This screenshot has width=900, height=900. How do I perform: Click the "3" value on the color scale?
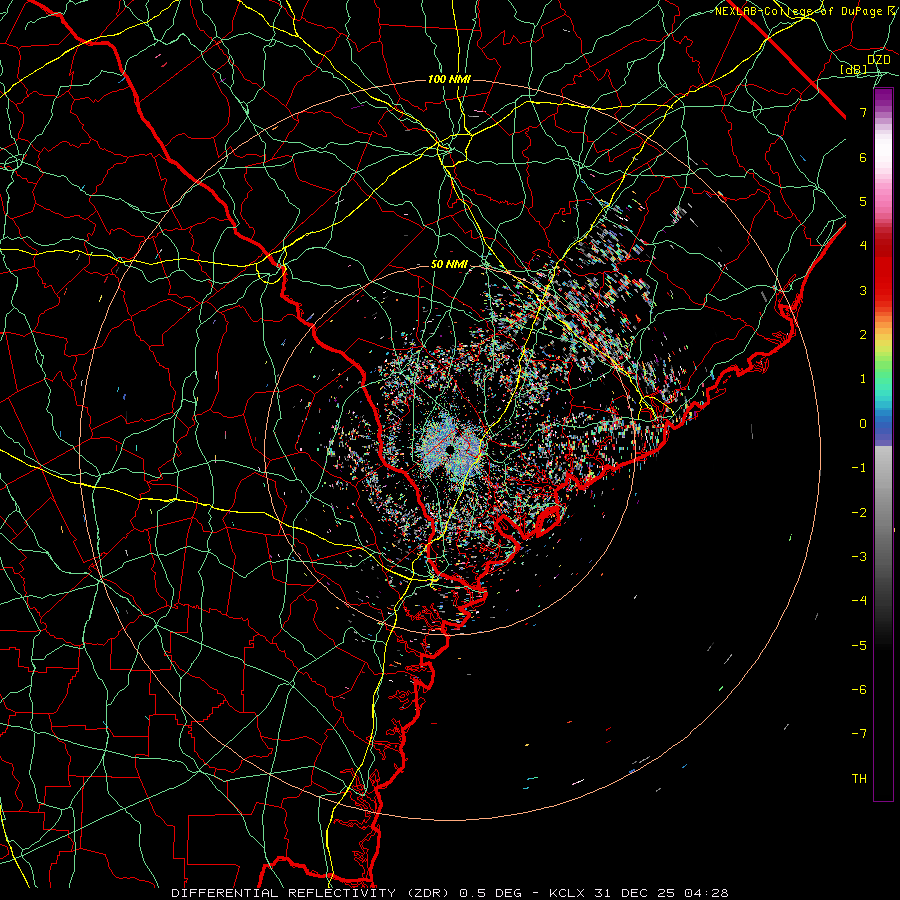click(863, 290)
